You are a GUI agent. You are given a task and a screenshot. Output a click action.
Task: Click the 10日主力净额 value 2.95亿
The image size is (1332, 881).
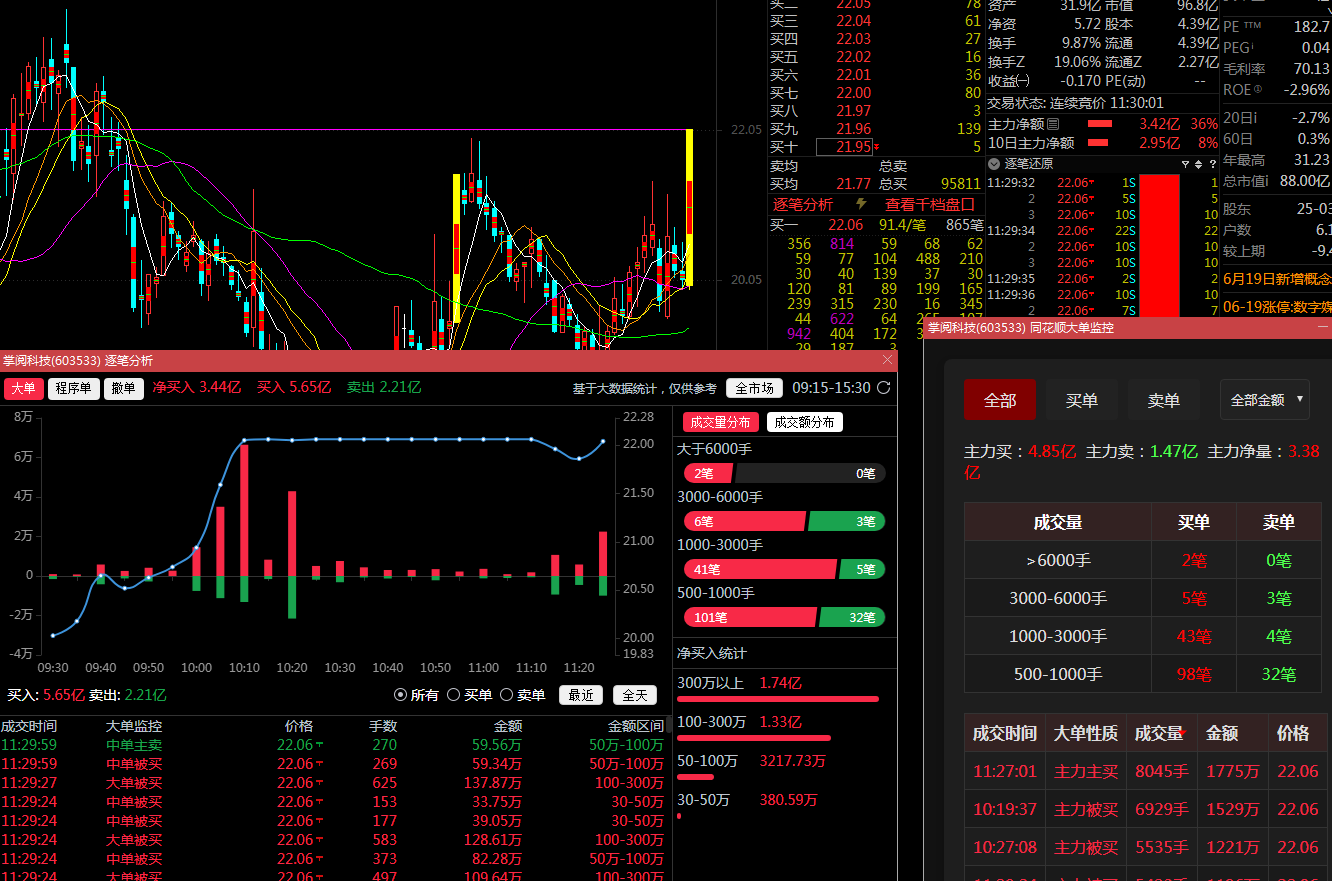(x=1160, y=143)
